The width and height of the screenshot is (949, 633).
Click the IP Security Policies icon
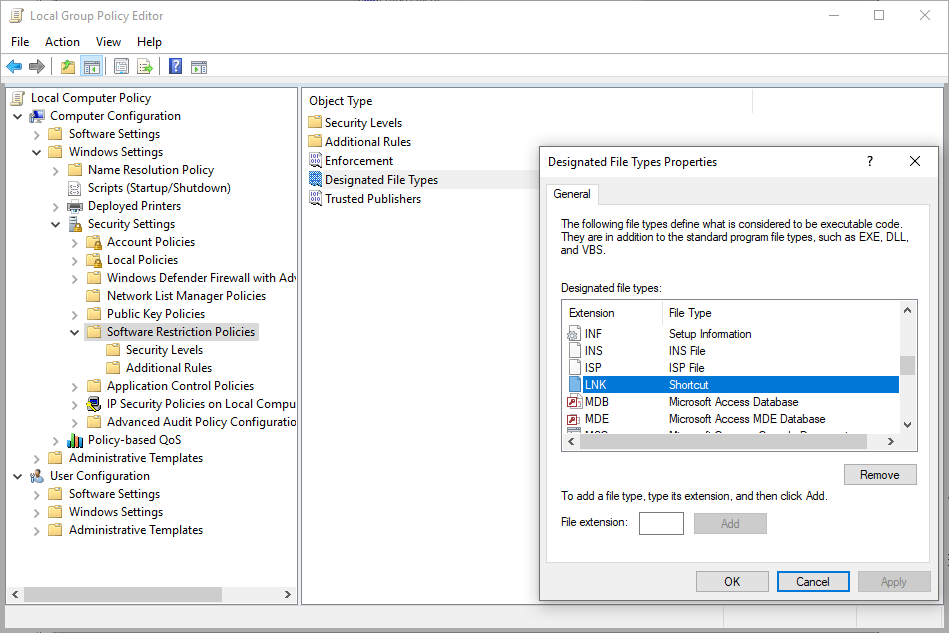[94, 404]
